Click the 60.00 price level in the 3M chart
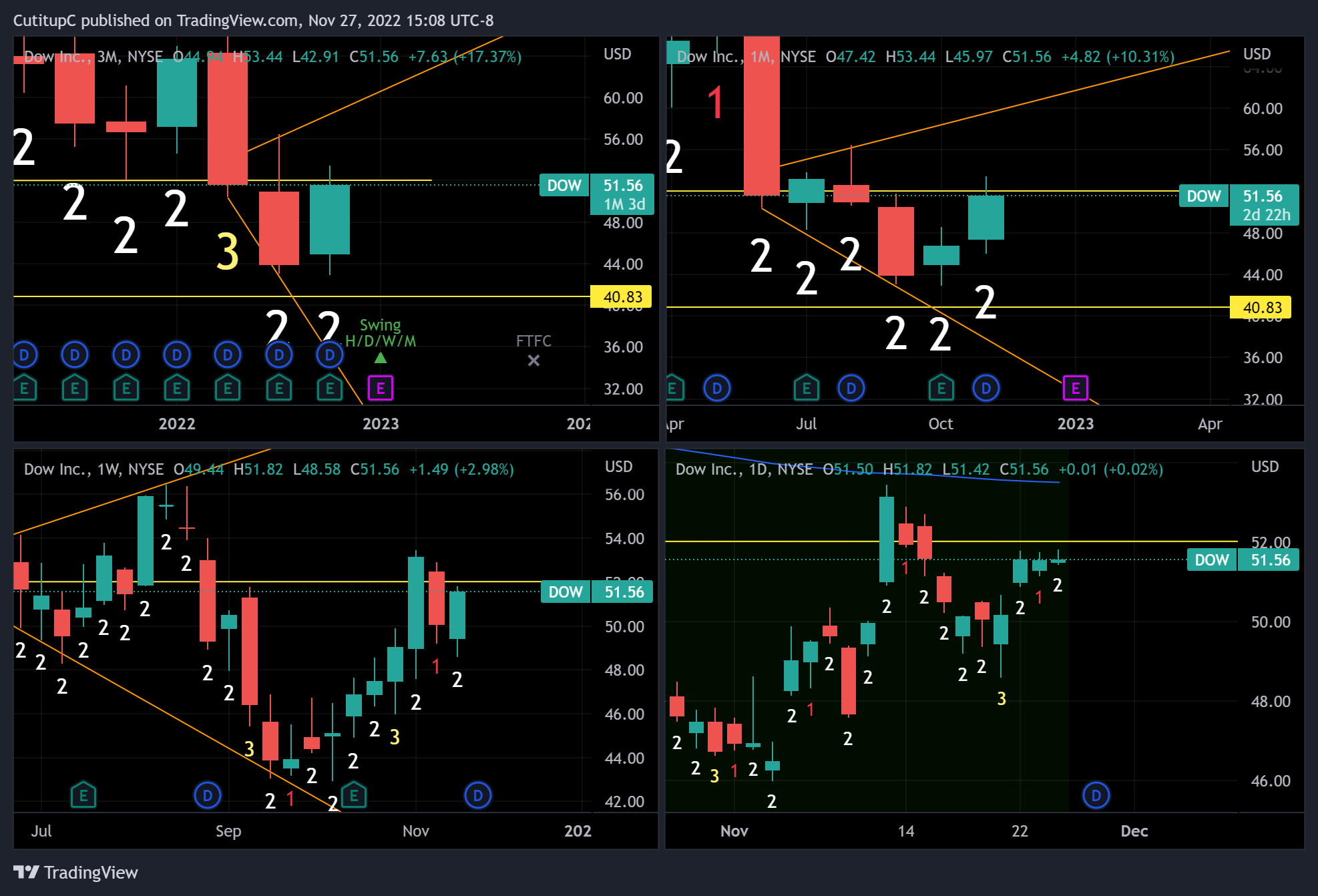This screenshot has width=1318, height=896. pos(623,98)
